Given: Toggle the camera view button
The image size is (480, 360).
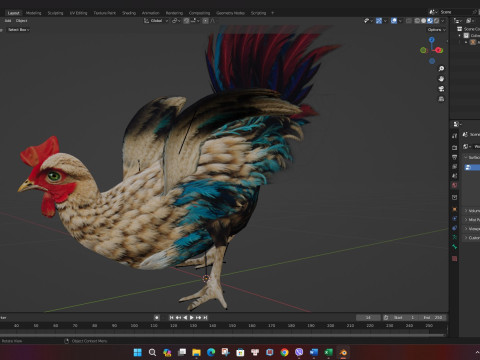Looking at the screenshot, I should [441, 89].
